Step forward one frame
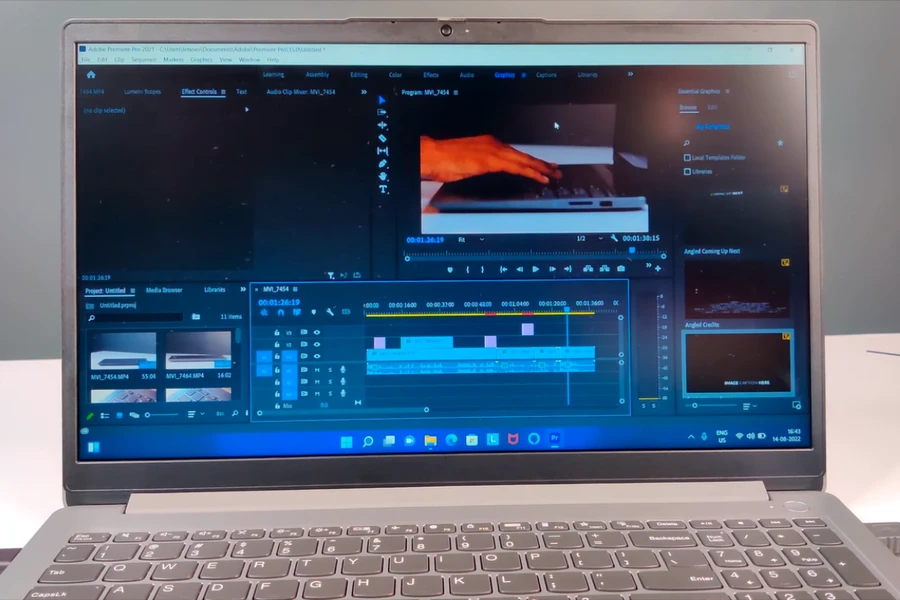The height and width of the screenshot is (600, 900). coord(552,269)
